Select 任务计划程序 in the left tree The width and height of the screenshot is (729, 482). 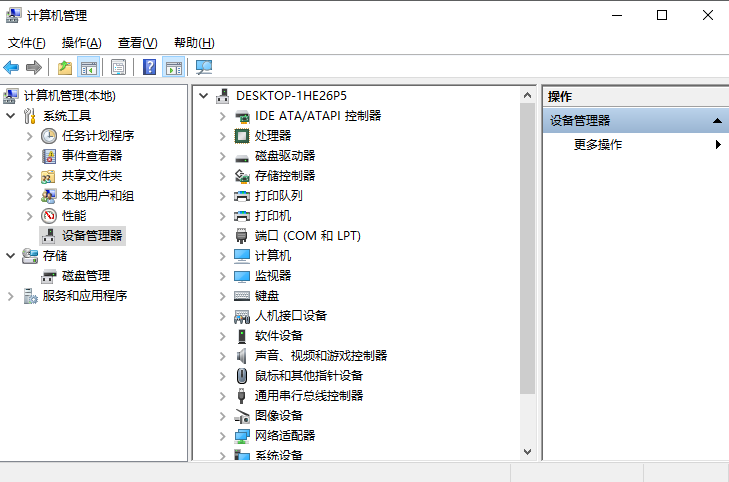click(x=97, y=136)
